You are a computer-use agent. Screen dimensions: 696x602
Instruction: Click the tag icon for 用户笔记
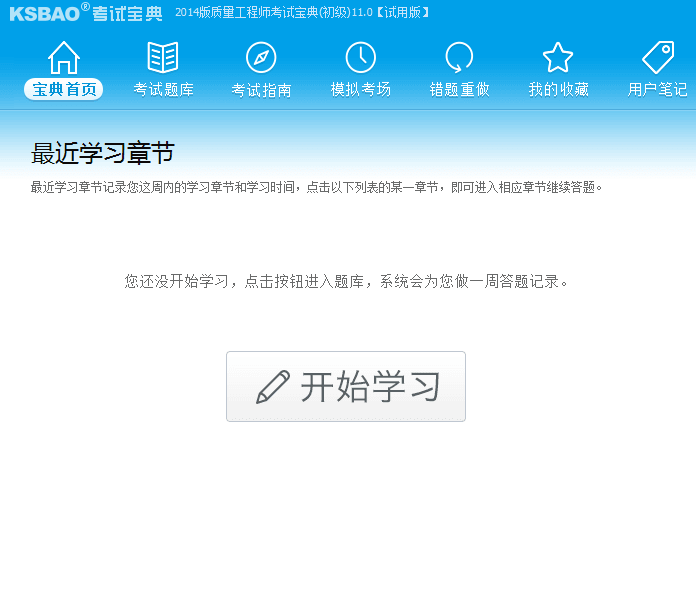[x=658, y=57]
